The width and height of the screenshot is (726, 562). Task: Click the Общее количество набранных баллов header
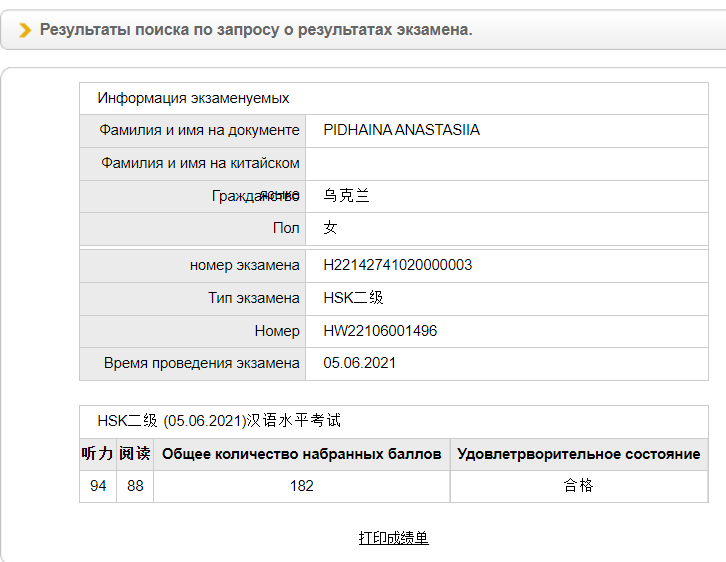click(301, 454)
